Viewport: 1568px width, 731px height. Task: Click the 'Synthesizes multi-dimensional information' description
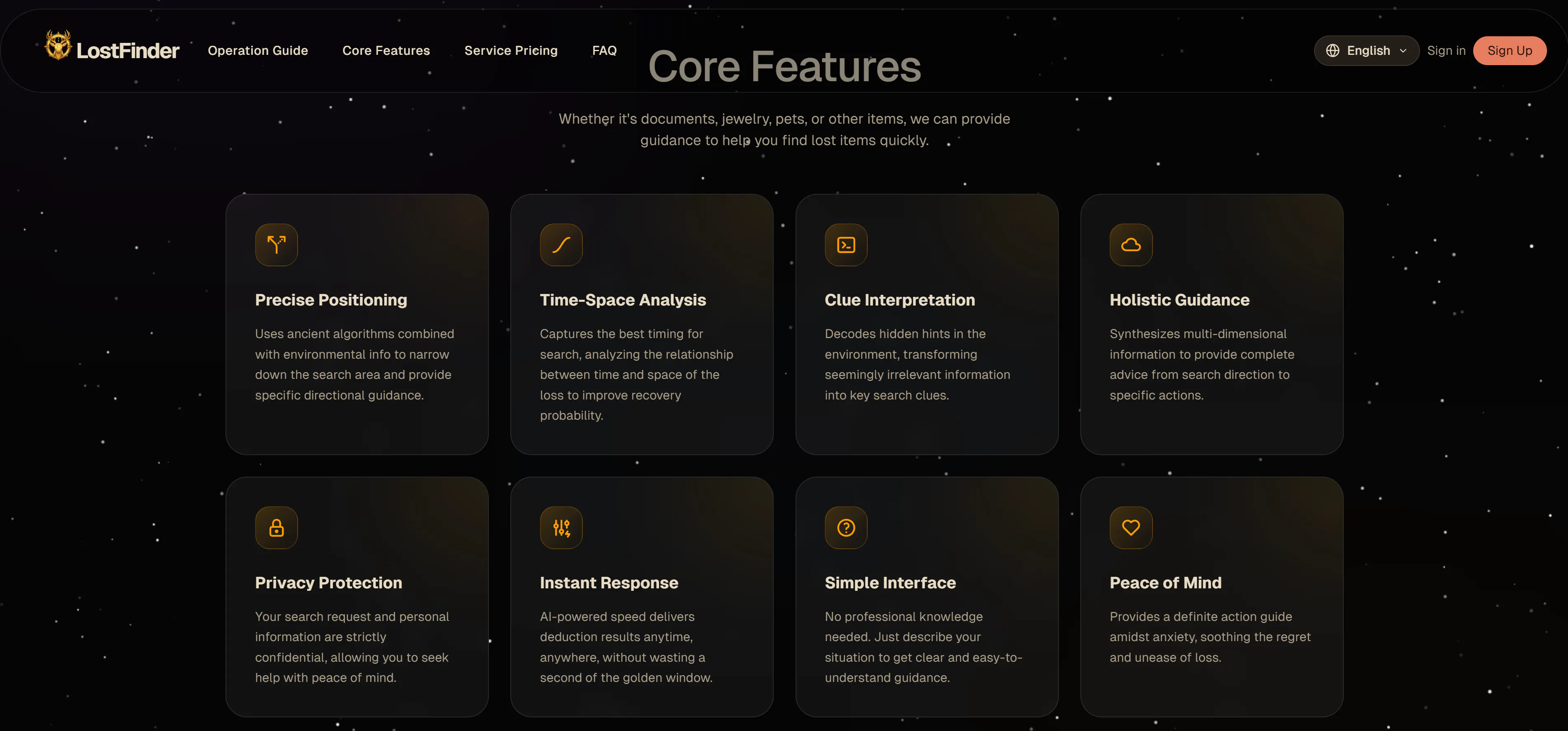[1202, 364]
